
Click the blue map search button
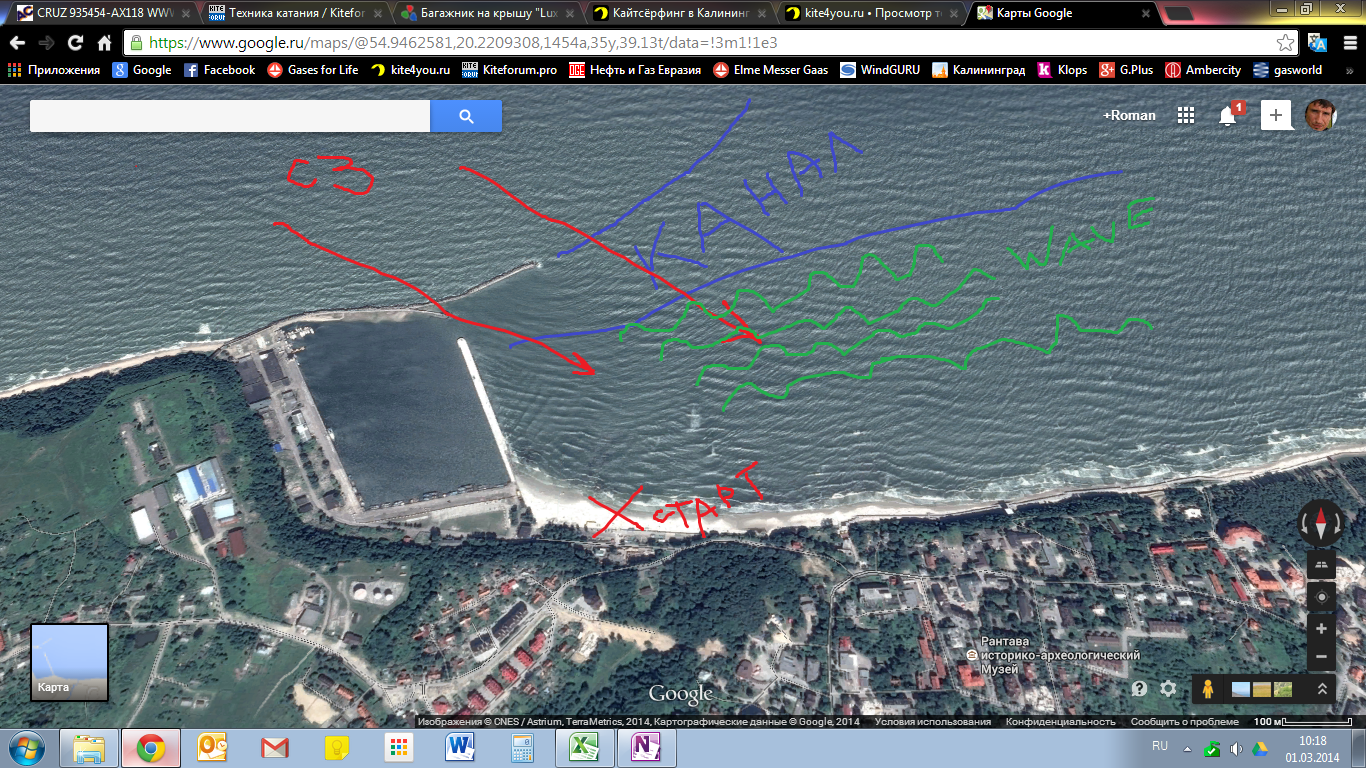(466, 116)
